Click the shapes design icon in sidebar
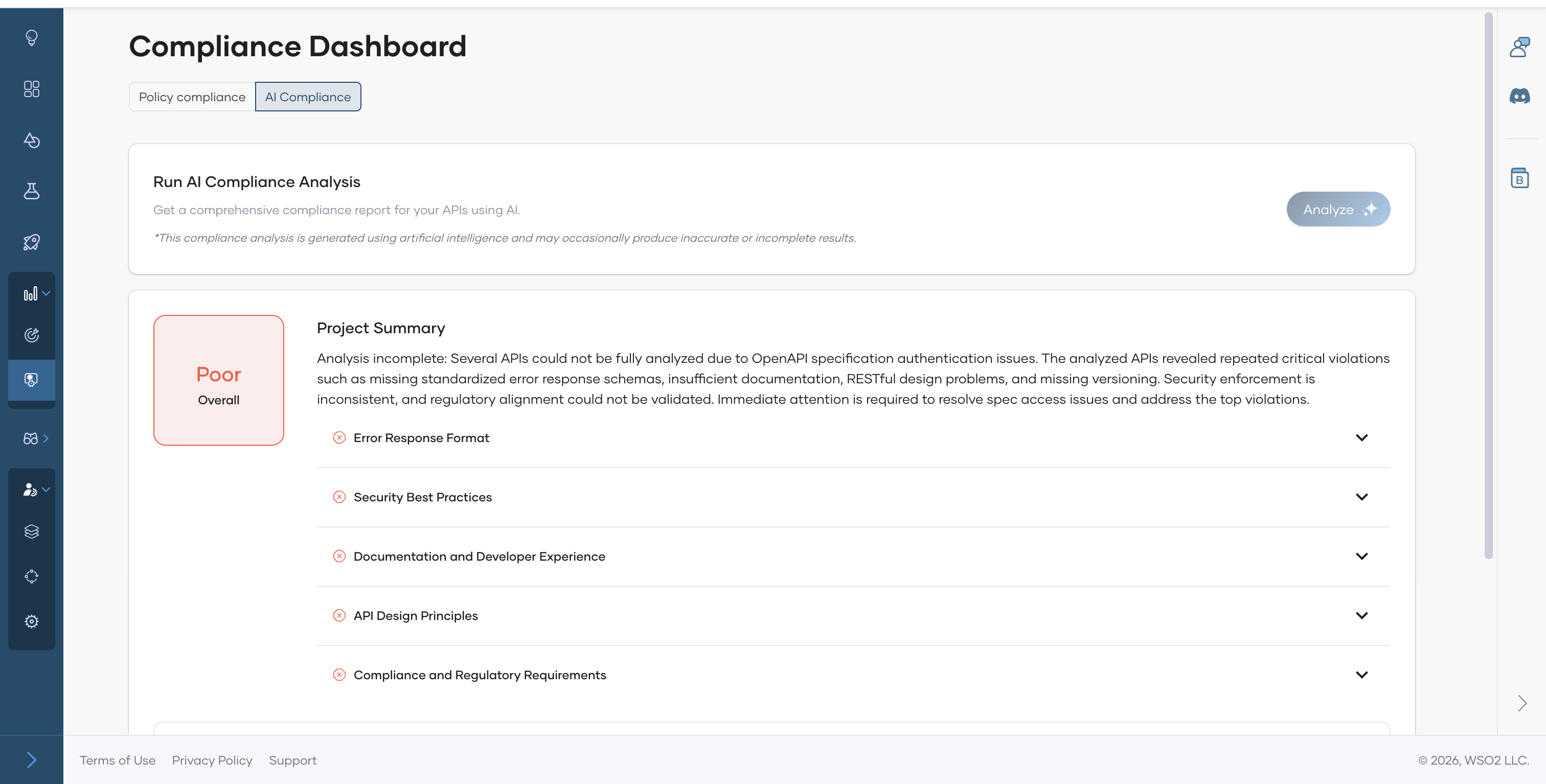This screenshot has width=1546, height=784. (31, 141)
